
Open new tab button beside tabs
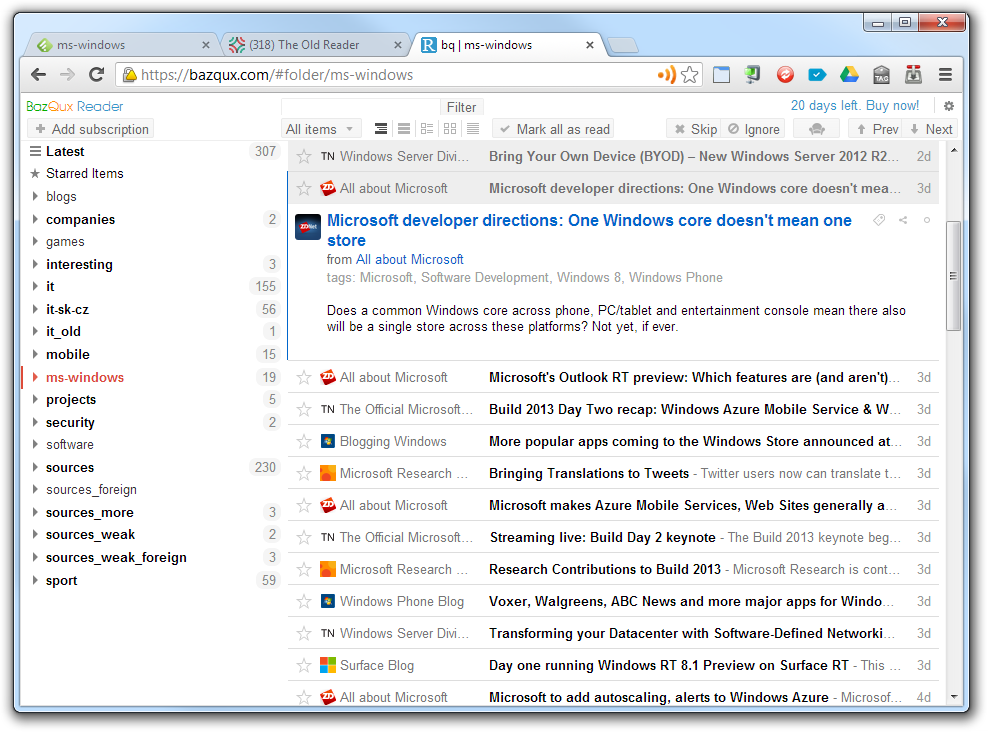pos(623,45)
